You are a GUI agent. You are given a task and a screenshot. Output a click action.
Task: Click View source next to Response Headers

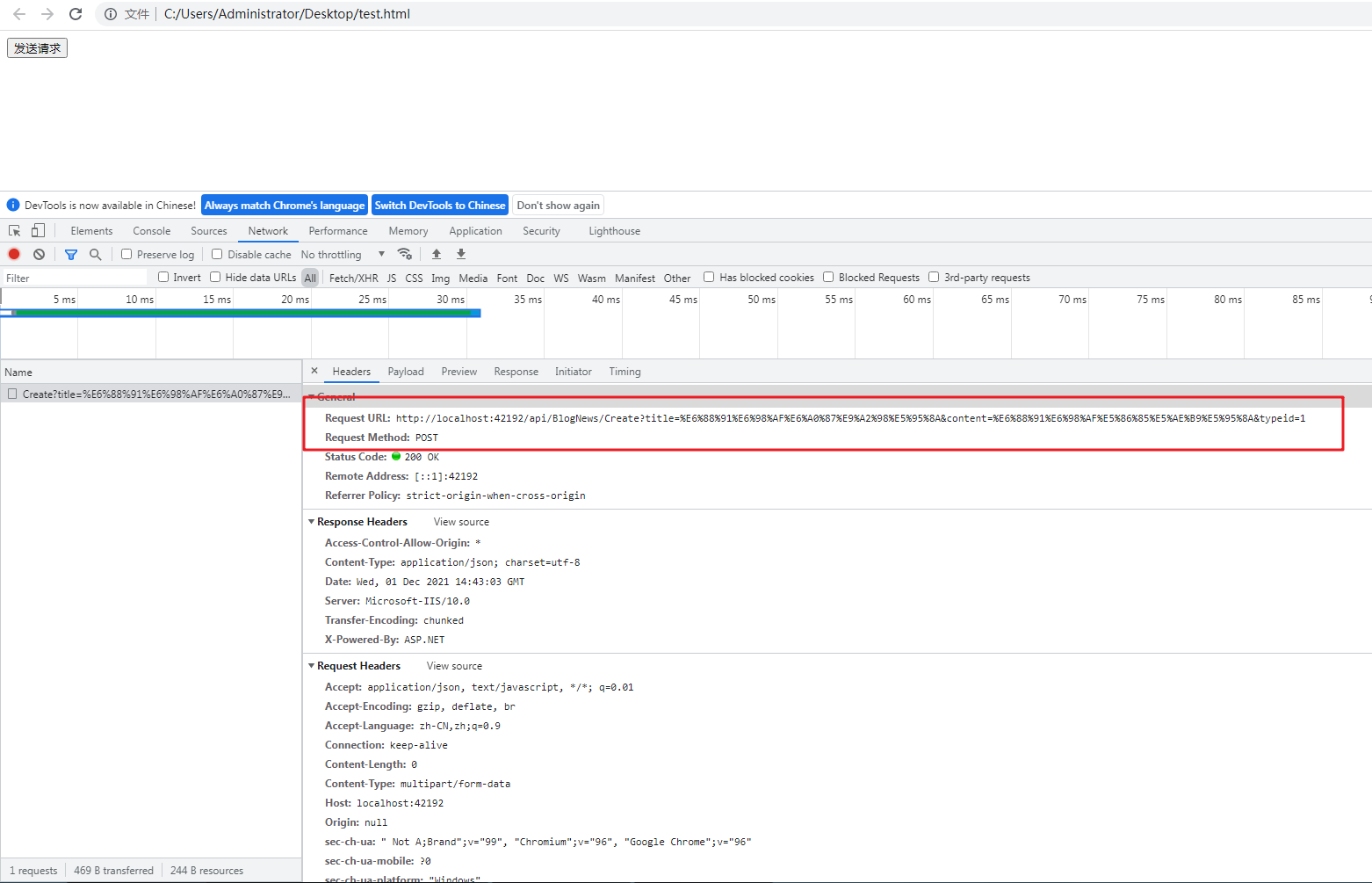click(460, 521)
